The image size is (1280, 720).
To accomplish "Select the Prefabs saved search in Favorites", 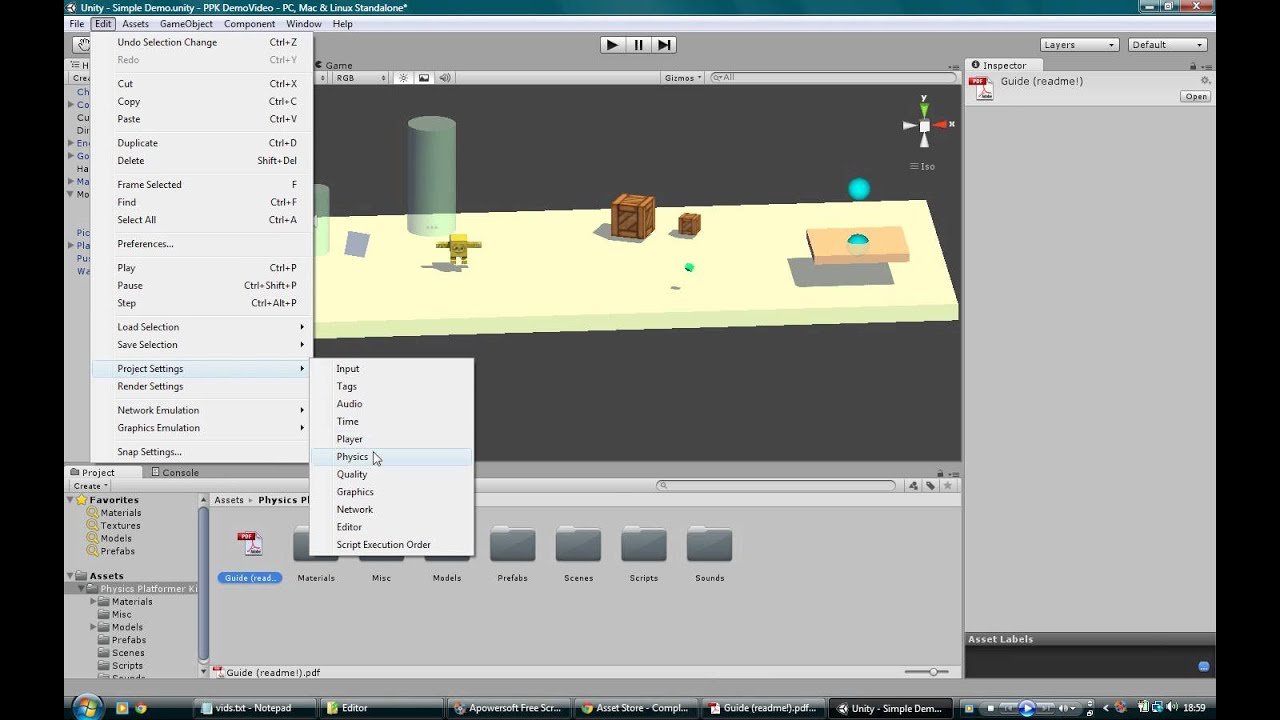I will click(117, 551).
